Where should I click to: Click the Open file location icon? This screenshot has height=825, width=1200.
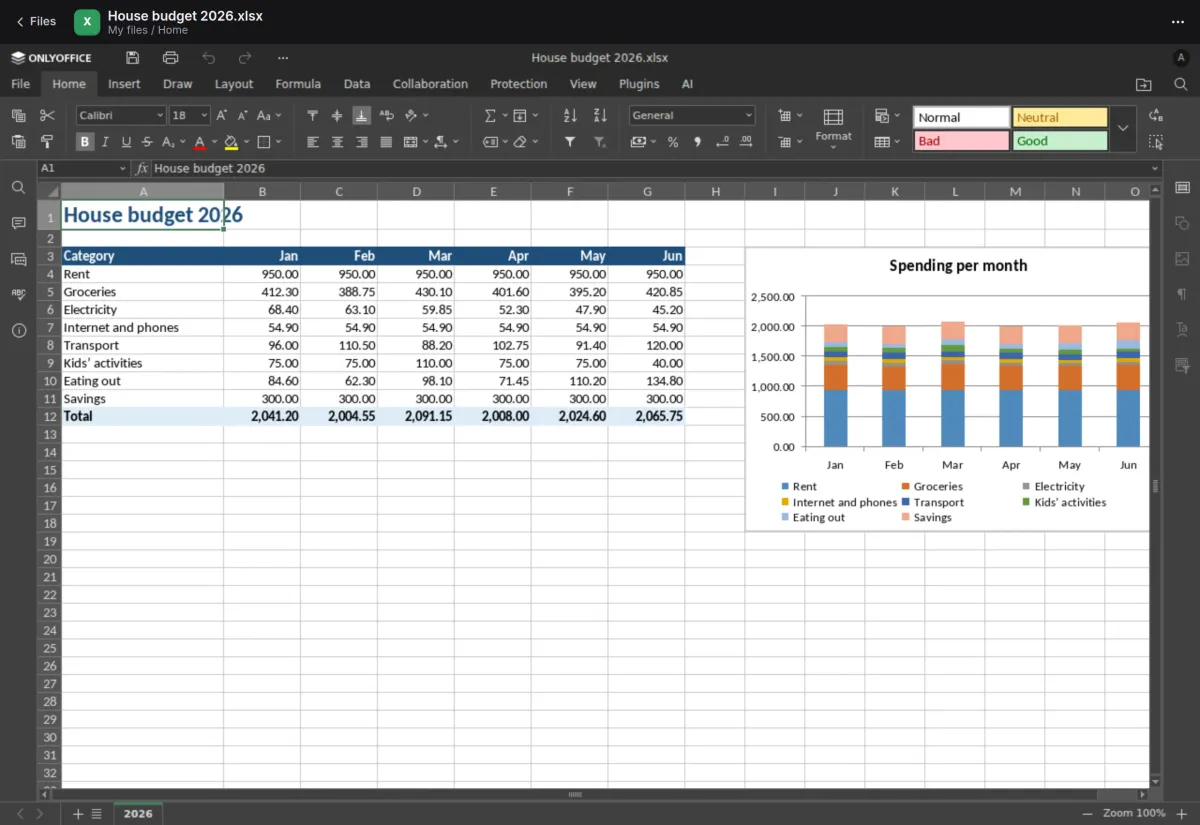[x=1144, y=85]
